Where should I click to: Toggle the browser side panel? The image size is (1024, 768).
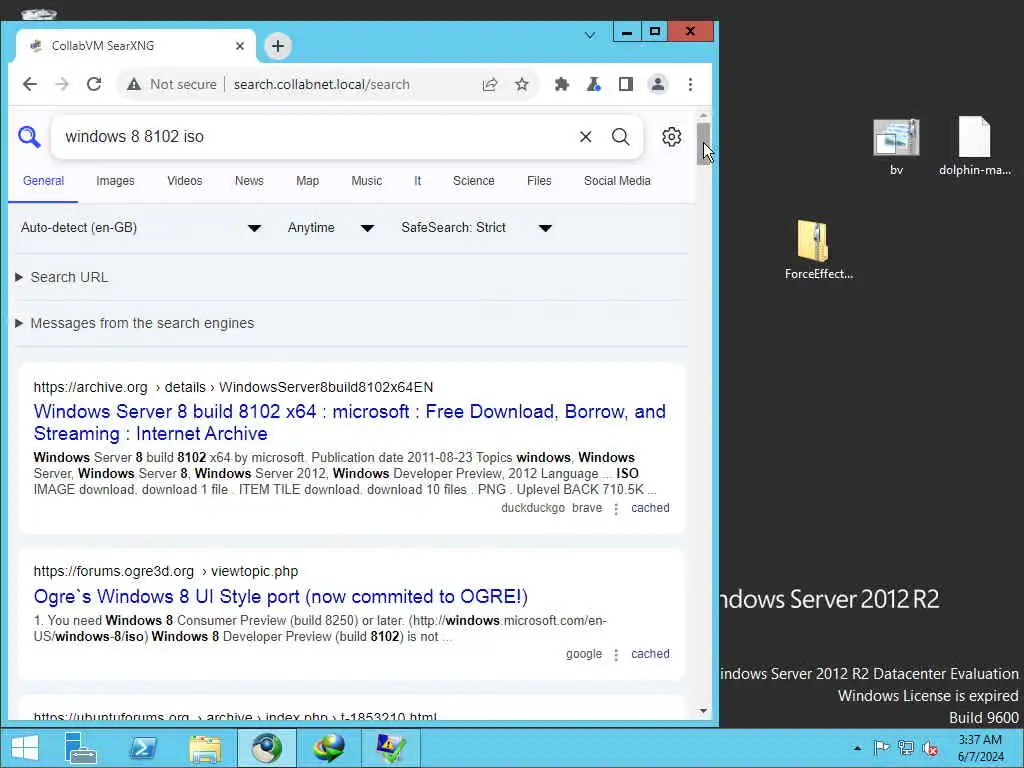coord(626,84)
